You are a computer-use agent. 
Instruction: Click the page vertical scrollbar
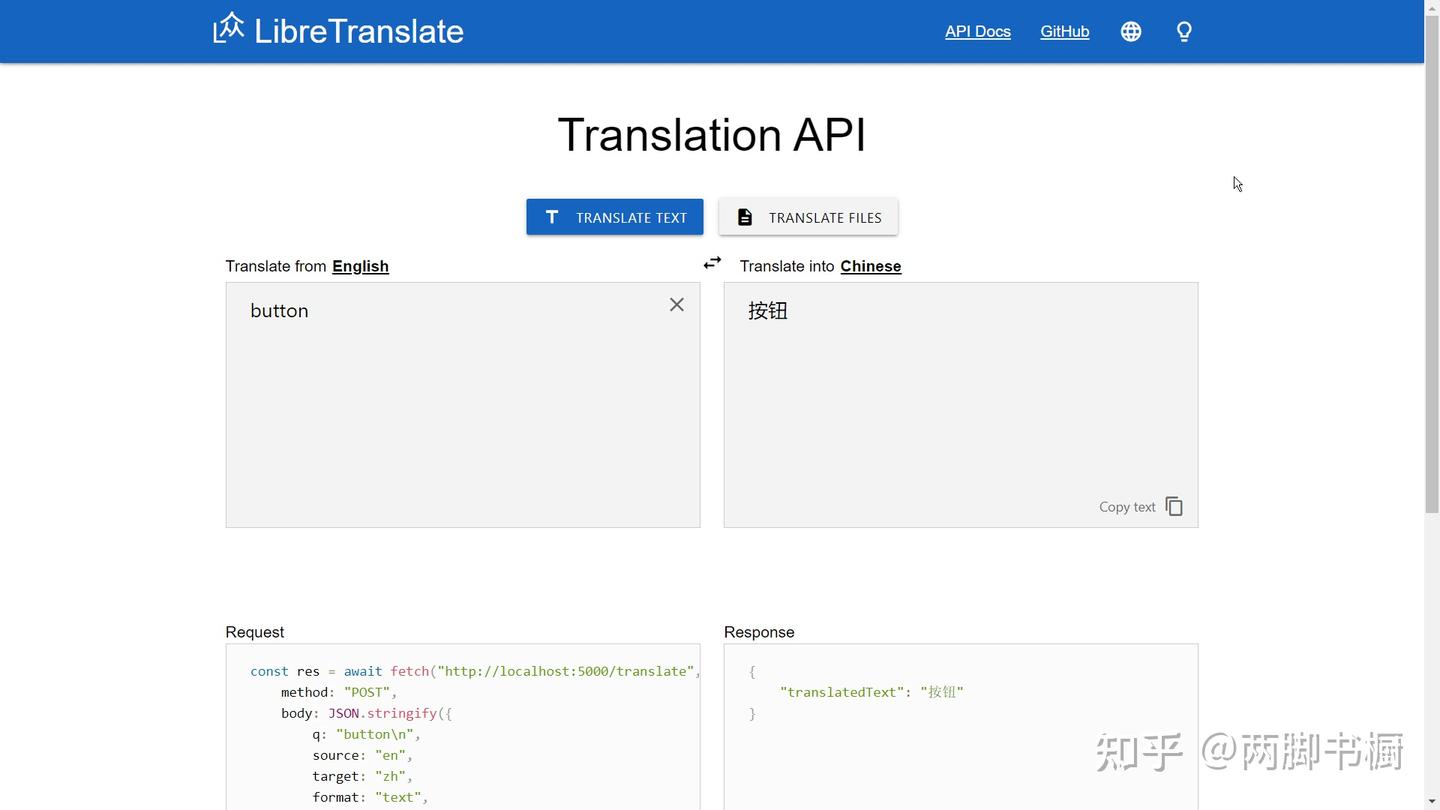[1432, 300]
